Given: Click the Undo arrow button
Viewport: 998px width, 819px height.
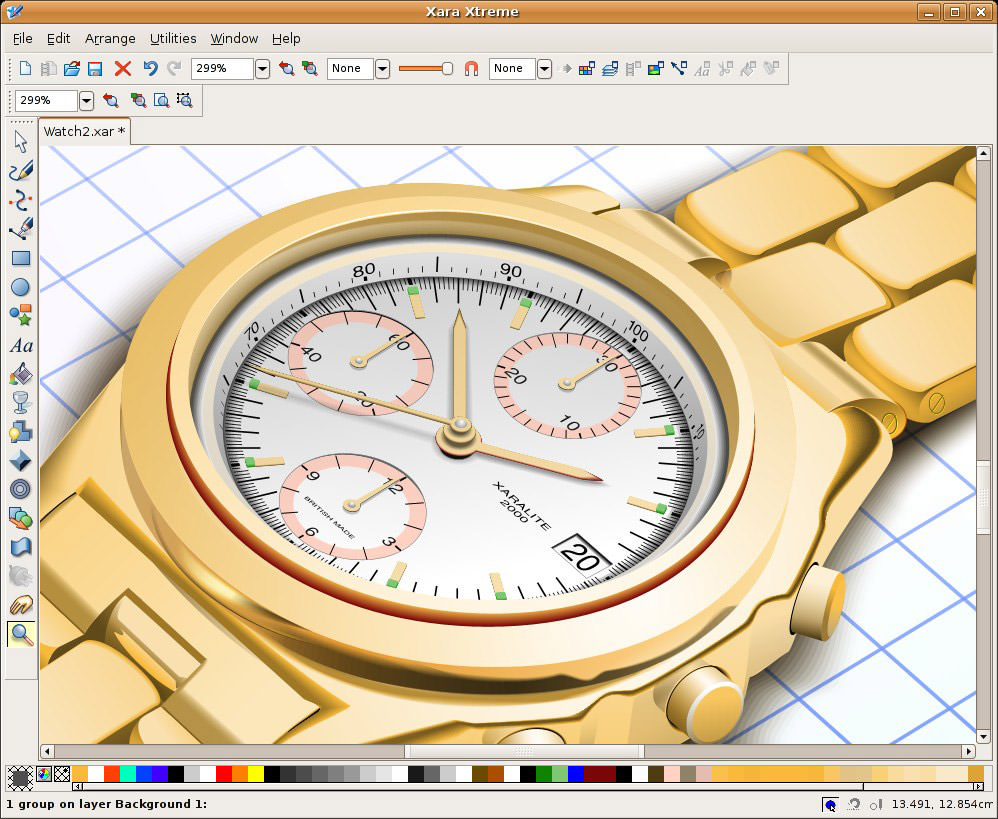Looking at the screenshot, I should click(x=150, y=69).
